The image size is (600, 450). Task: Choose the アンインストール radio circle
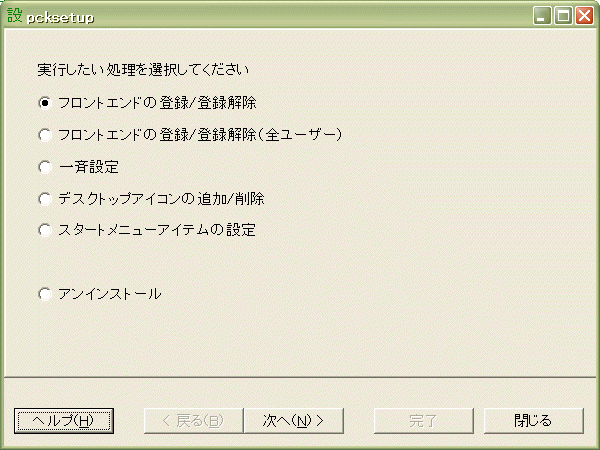coord(45,294)
